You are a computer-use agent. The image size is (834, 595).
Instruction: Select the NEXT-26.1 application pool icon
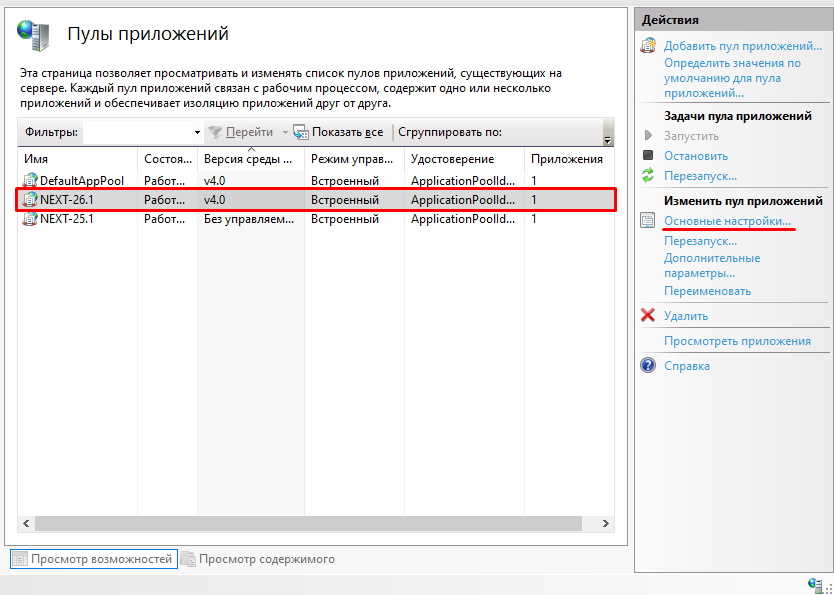(x=28, y=199)
